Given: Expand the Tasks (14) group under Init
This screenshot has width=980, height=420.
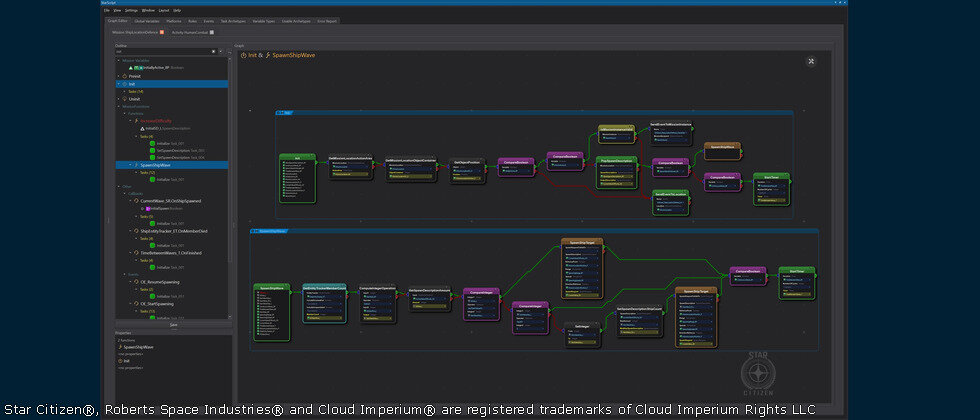Looking at the screenshot, I should tap(124, 91).
